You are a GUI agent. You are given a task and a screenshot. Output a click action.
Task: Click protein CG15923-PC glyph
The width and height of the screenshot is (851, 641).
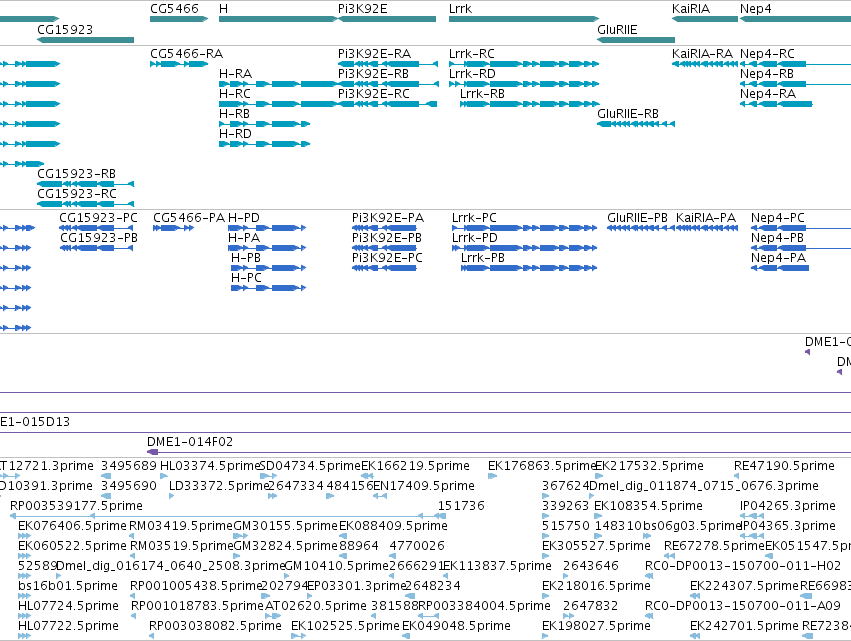97,228
